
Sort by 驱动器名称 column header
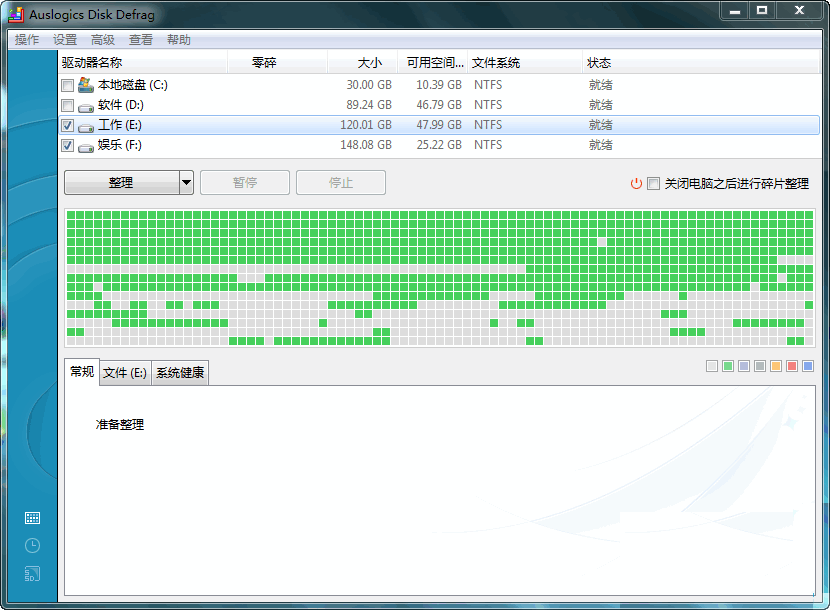pos(143,62)
